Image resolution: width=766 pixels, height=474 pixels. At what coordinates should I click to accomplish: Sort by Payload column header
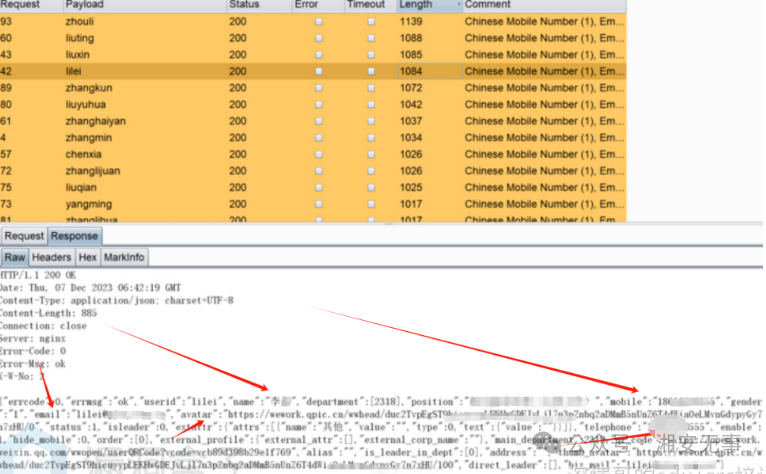coord(145,5)
